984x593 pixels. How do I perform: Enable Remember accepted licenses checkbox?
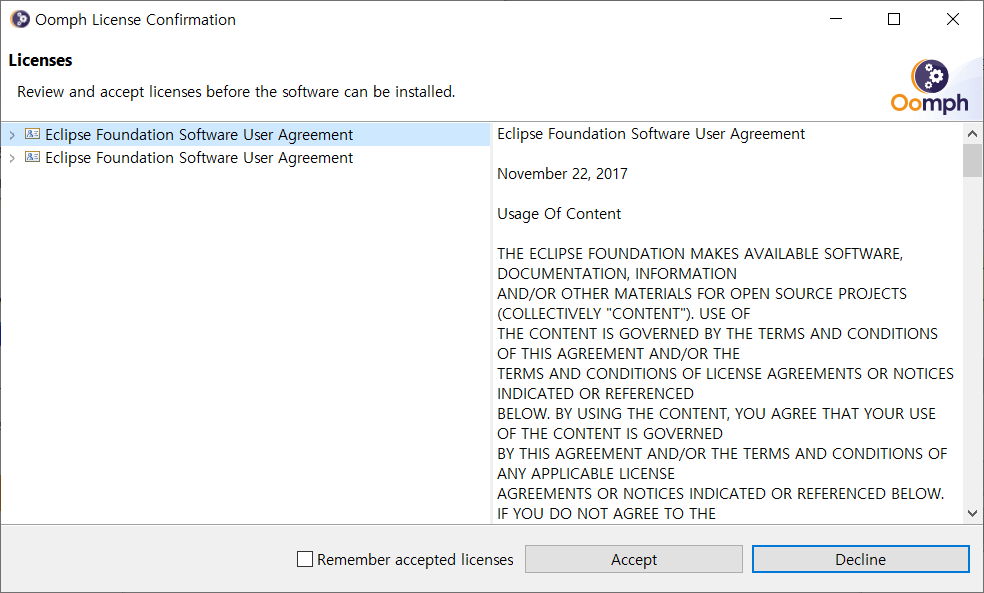(x=305, y=559)
